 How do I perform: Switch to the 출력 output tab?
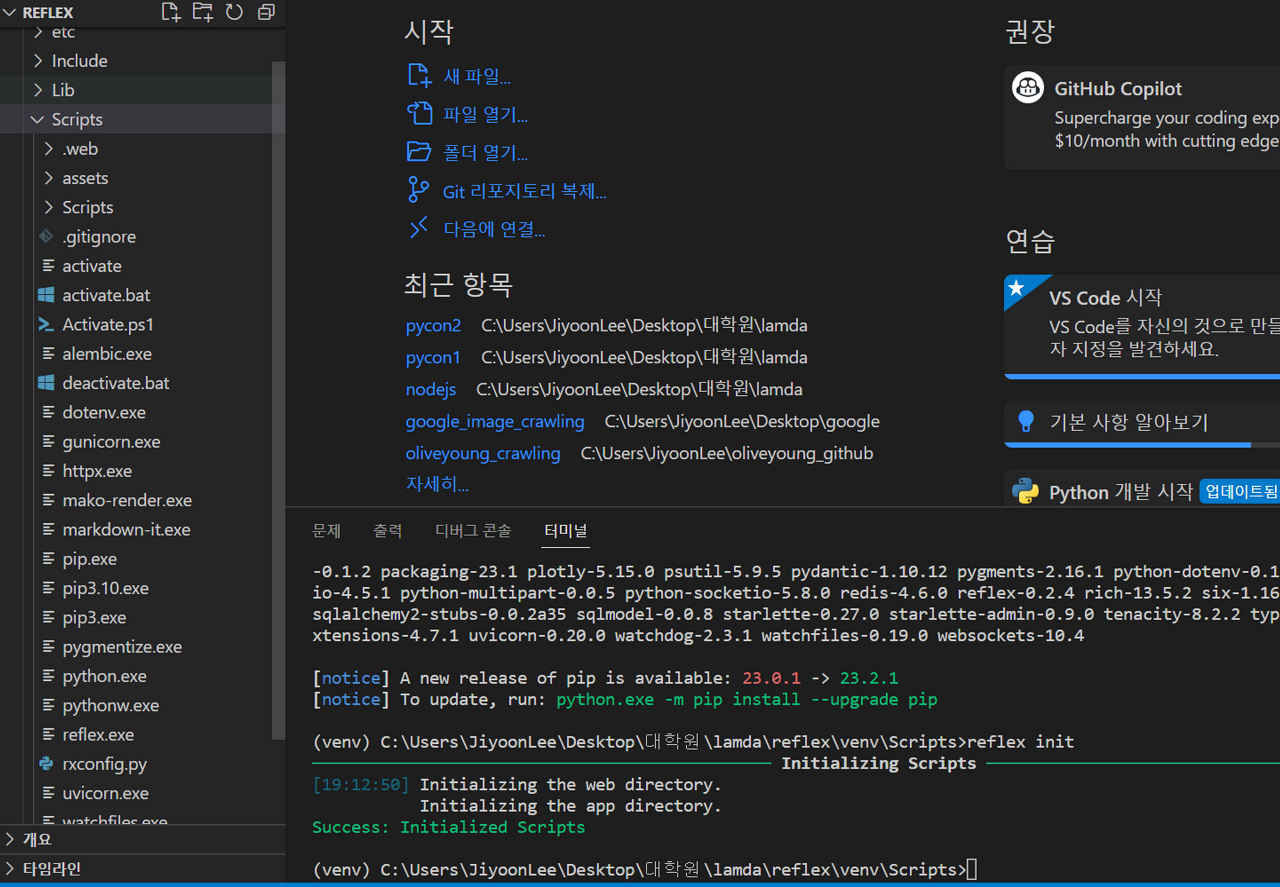click(x=387, y=530)
